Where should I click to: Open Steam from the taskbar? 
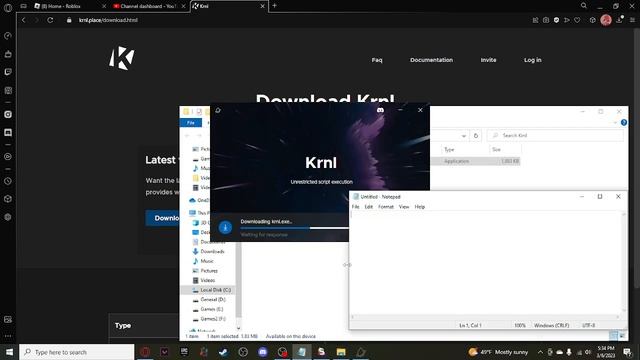pos(223,351)
